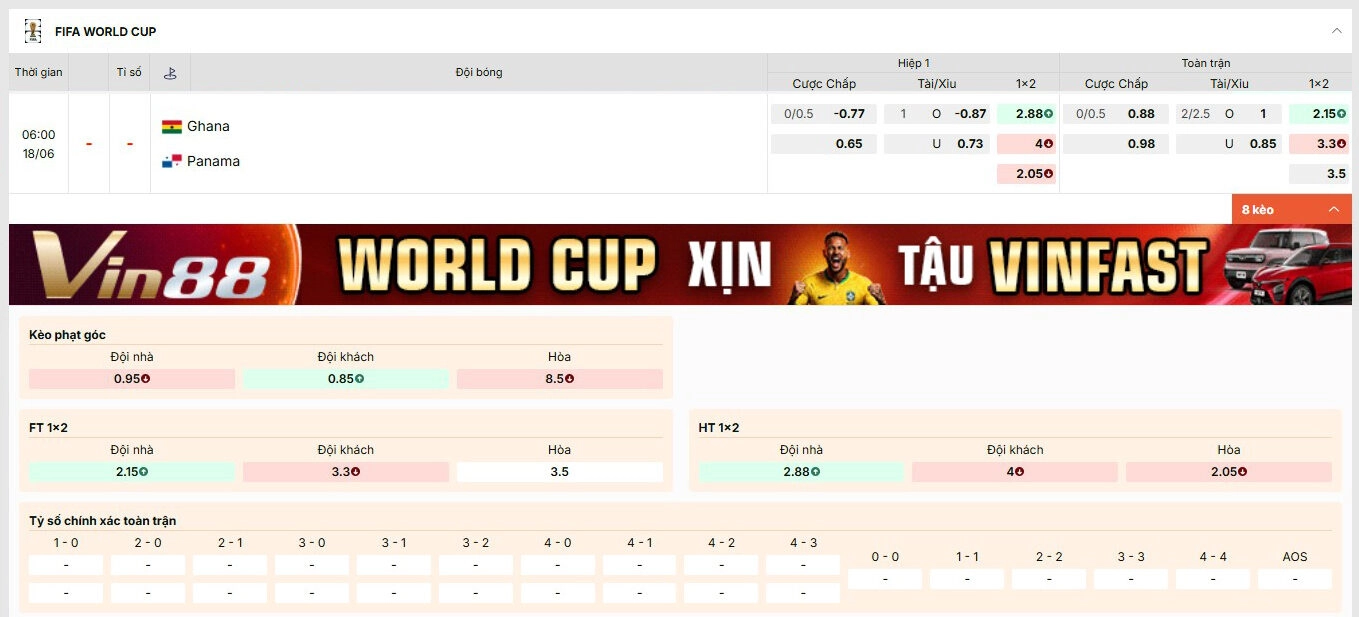Image resolution: width=1359 pixels, height=617 pixels.
Task: Pick corner bet home odds 0.95
Action: [x=132, y=379]
